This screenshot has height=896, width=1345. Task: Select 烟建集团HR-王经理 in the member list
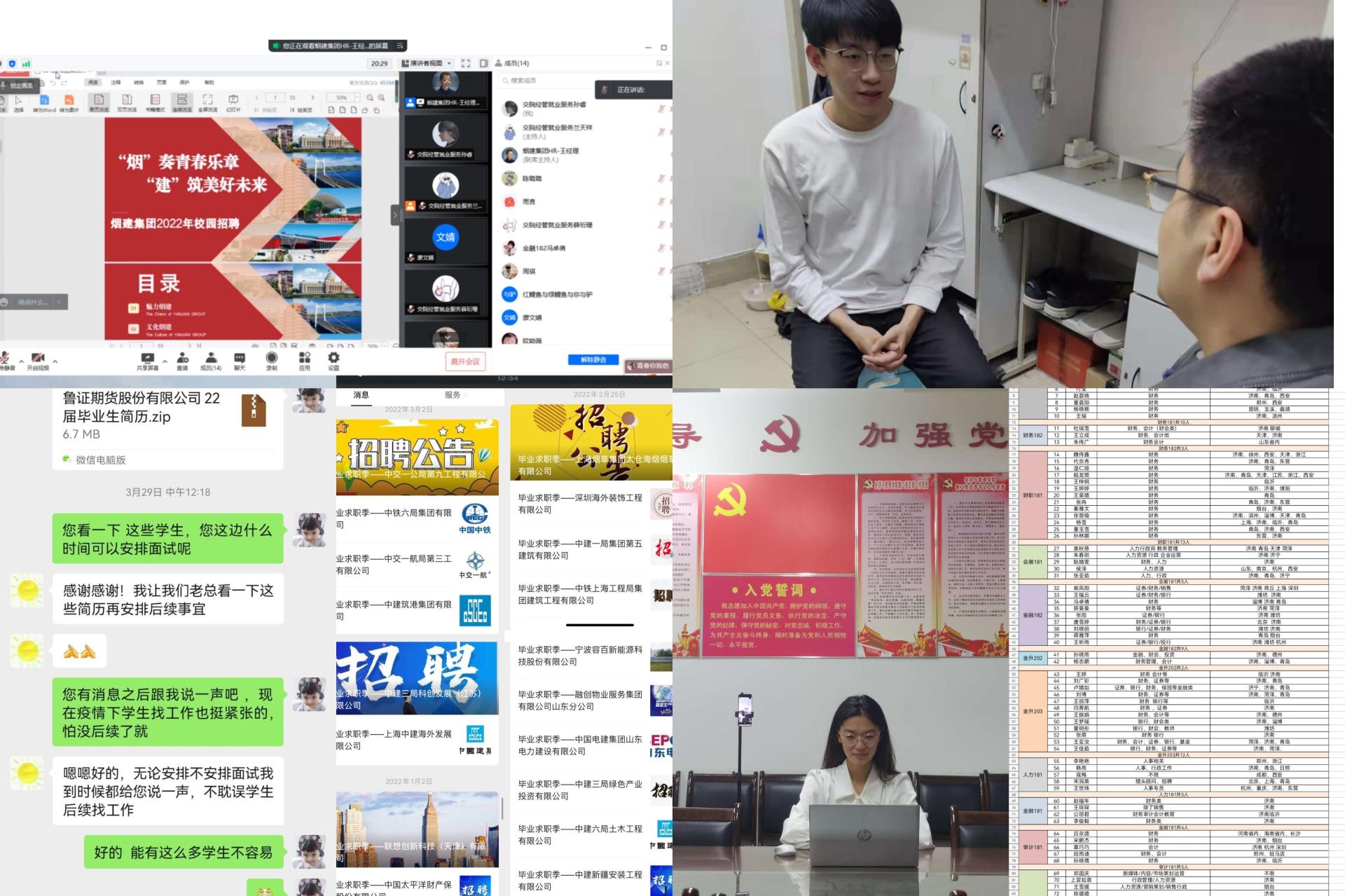(585, 155)
